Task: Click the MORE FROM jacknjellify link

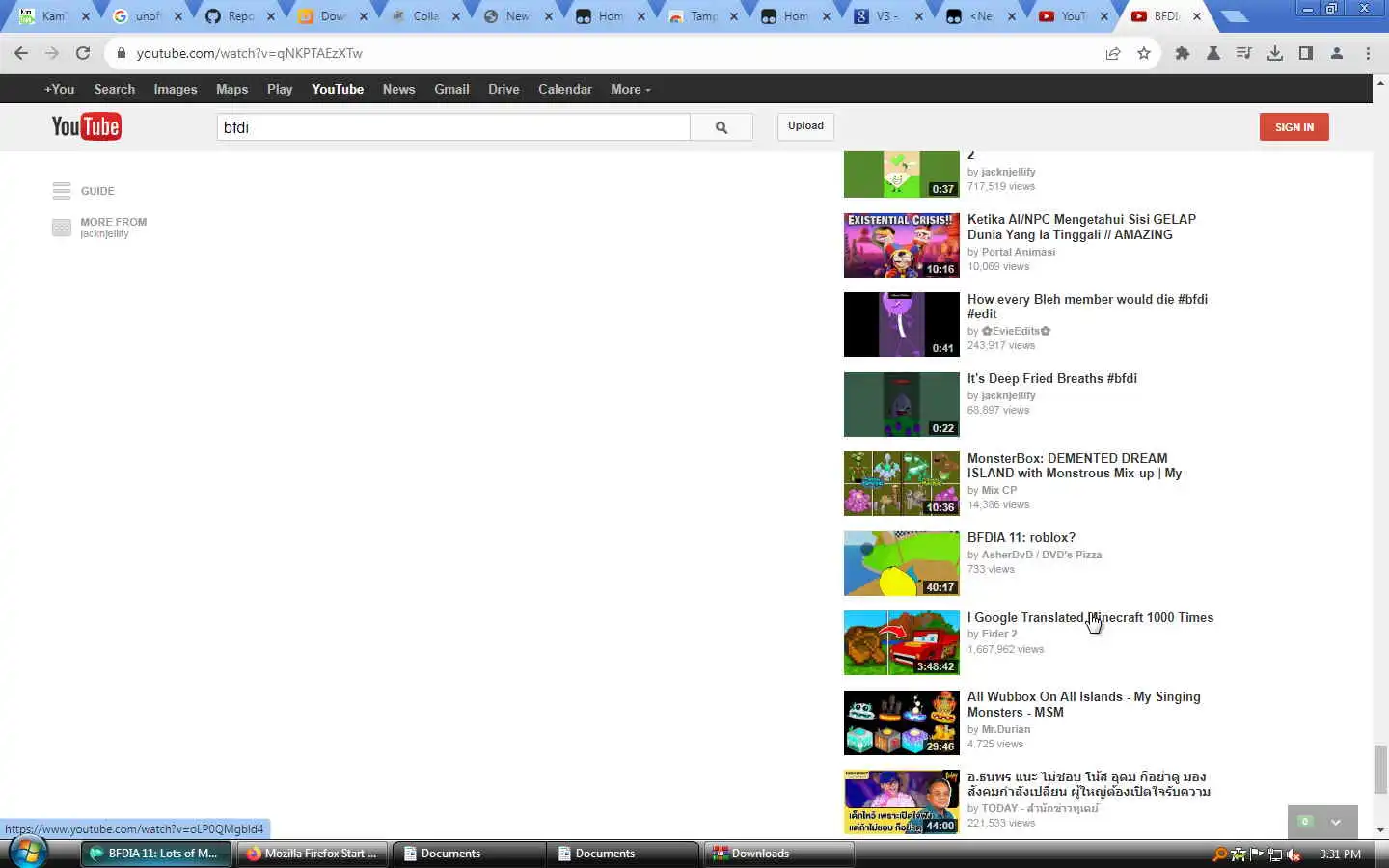Action: point(114,228)
